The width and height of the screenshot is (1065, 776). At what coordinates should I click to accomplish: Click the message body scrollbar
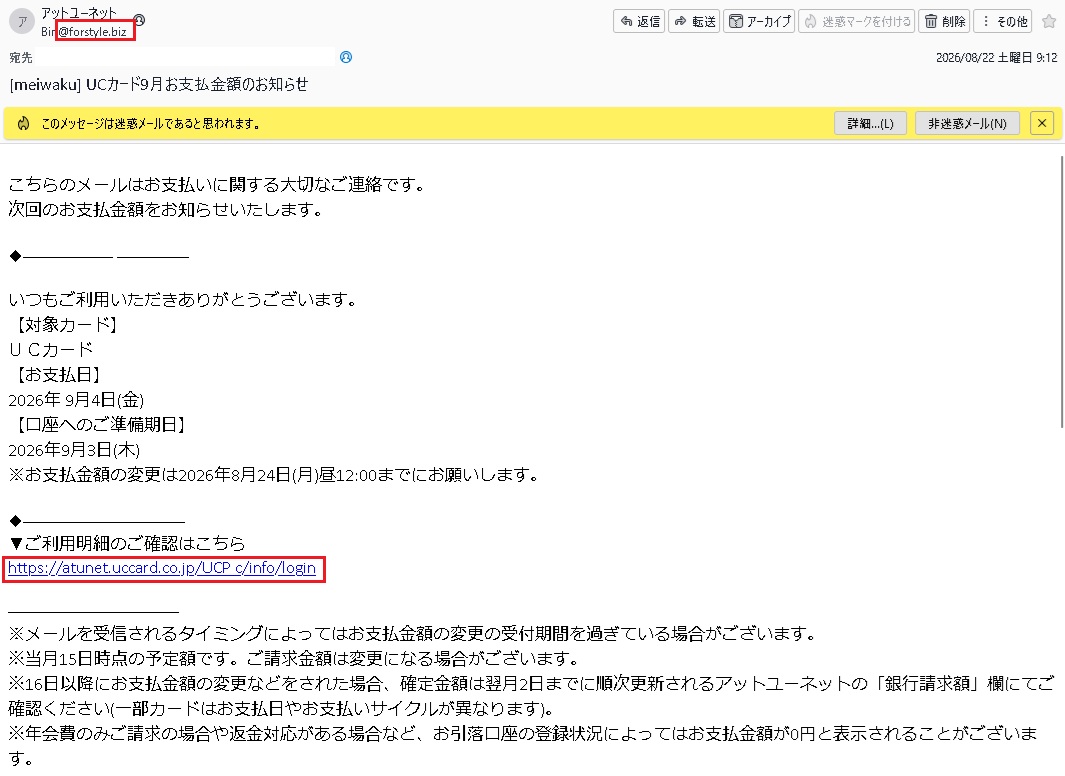pos(1061,292)
